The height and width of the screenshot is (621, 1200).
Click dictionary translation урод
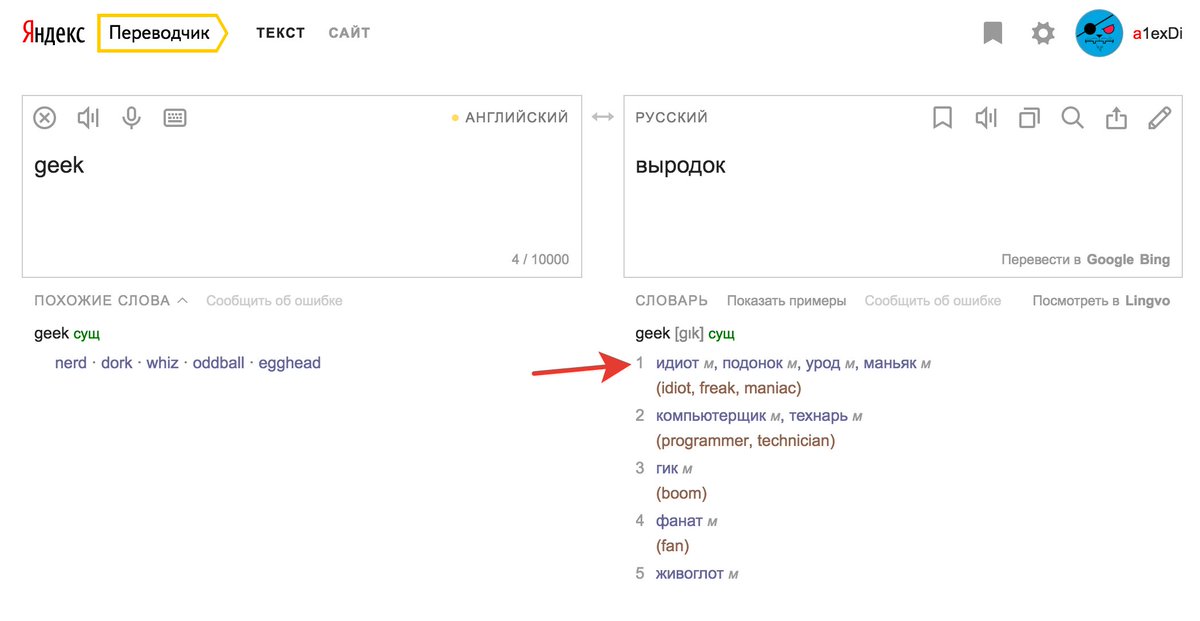[x=823, y=363]
